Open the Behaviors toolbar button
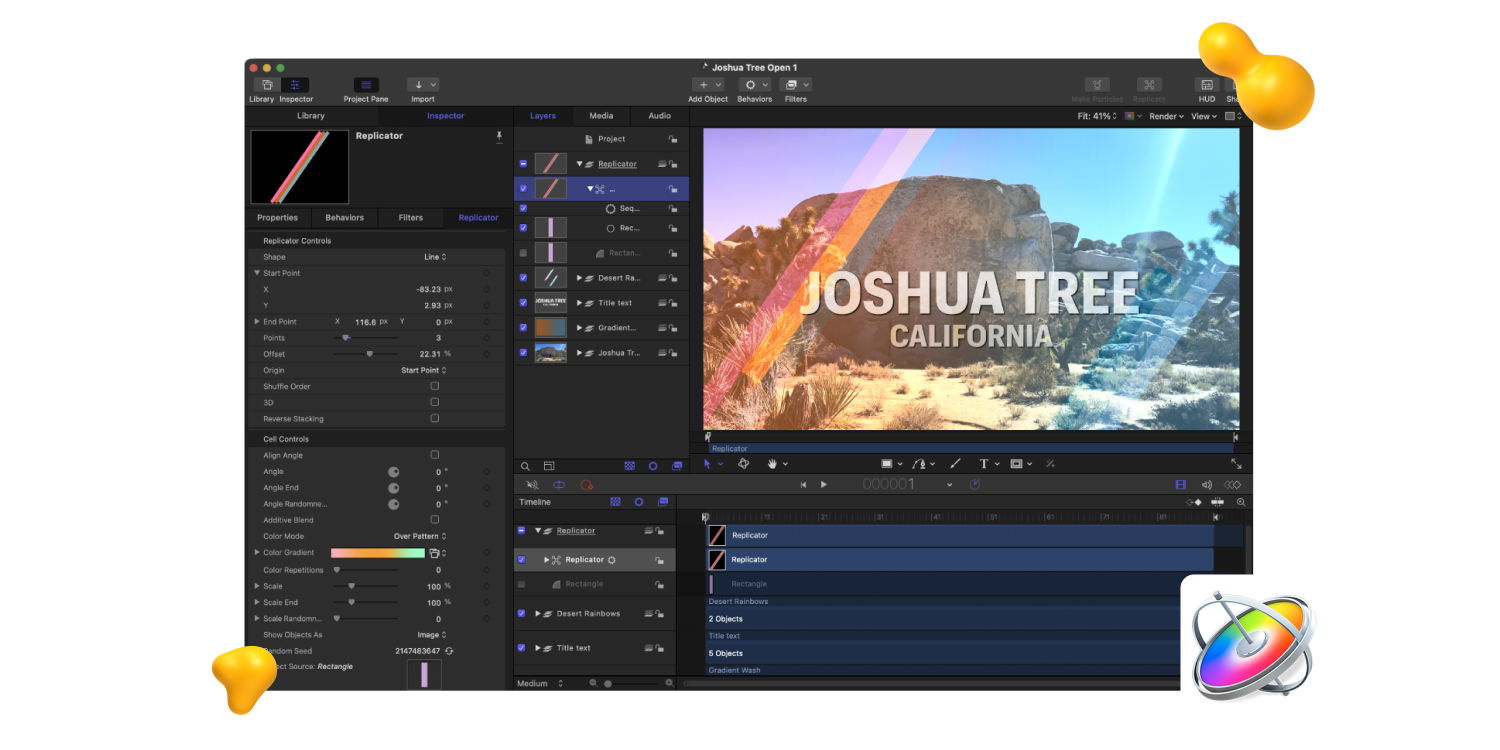1500x750 pixels. [x=755, y=85]
